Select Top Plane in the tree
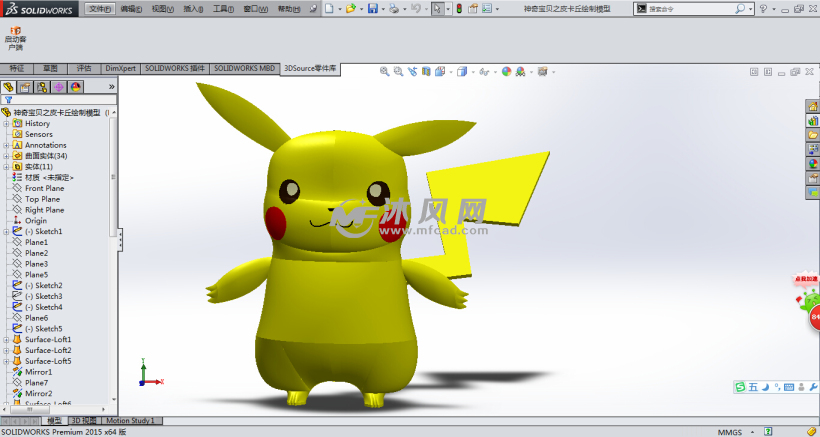Image resolution: width=820 pixels, height=437 pixels. [42, 199]
